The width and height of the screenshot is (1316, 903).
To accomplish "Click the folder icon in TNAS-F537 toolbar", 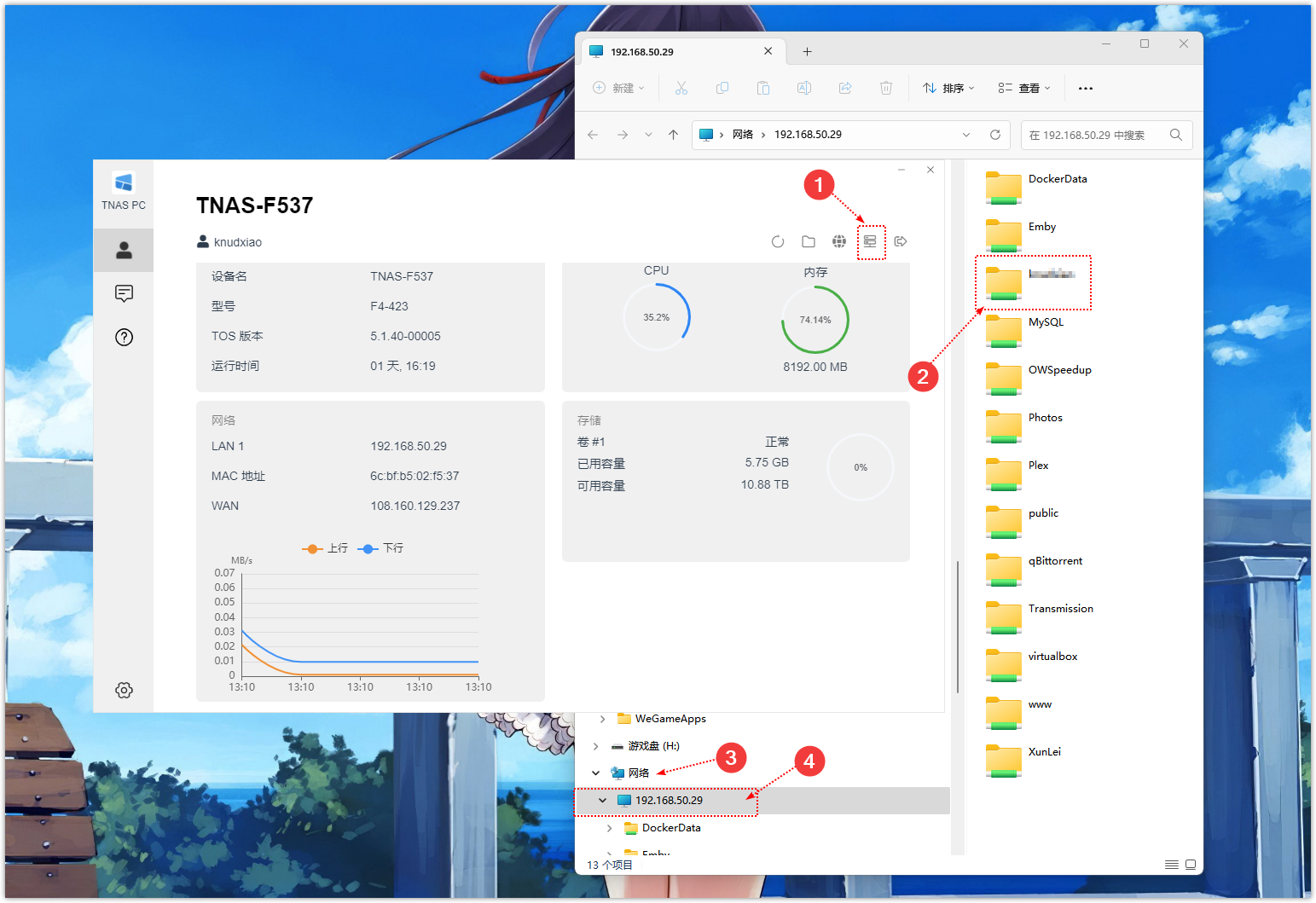I will click(x=809, y=241).
